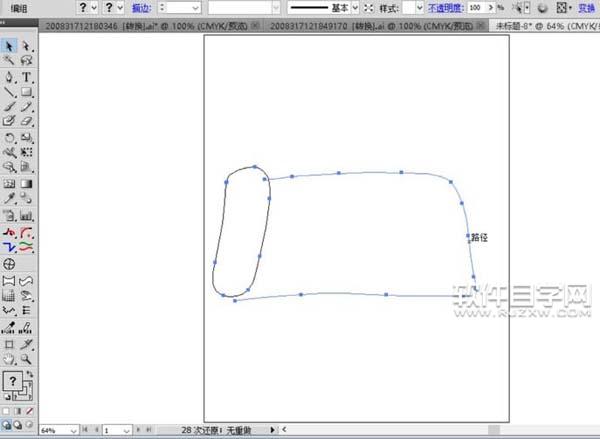
Task: Reset to default fill and stroke
Action: pyautogui.click(x=7, y=397)
